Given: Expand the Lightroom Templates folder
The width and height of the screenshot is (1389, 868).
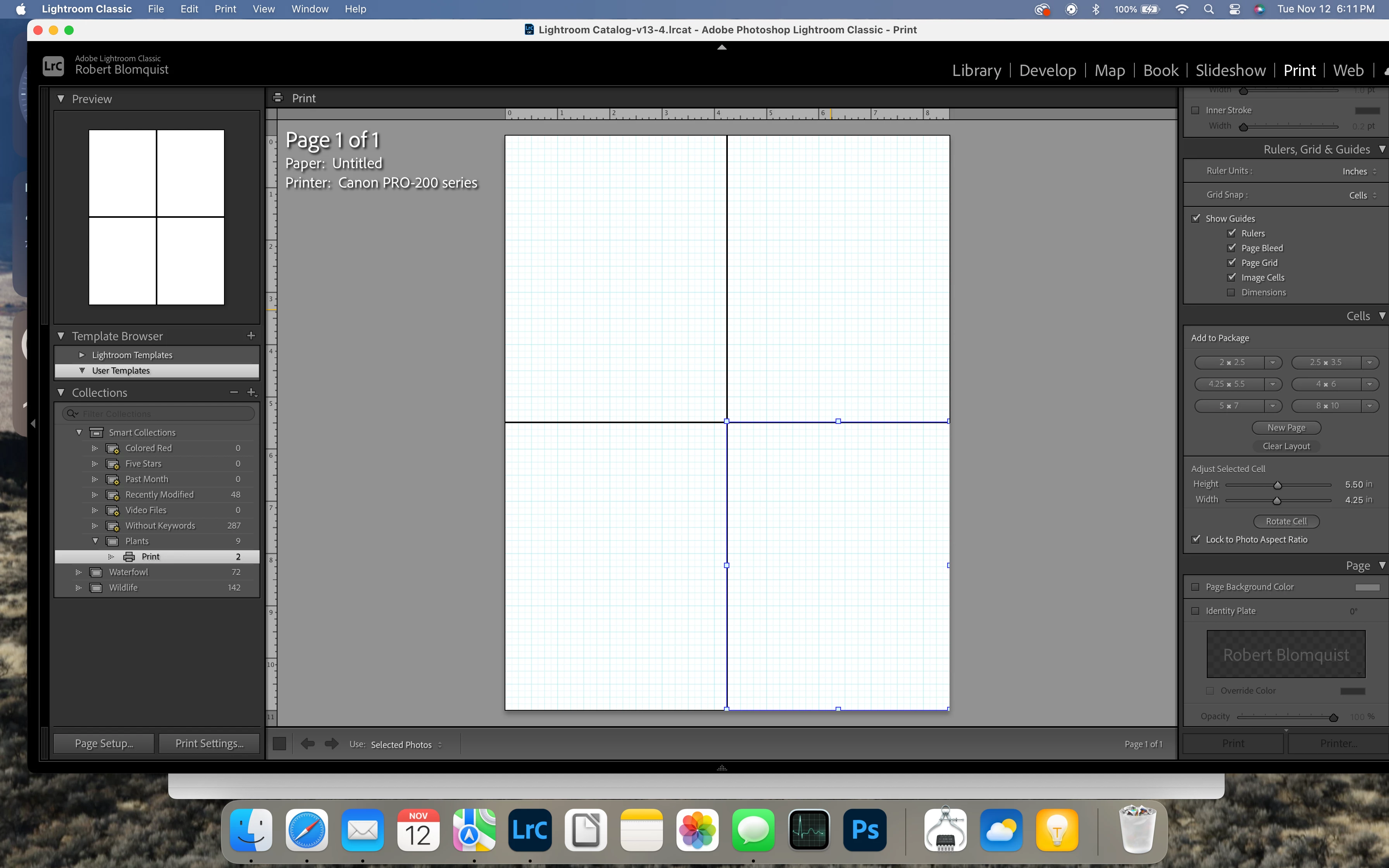Looking at the screenshot, I should click(x=81, y=355).
